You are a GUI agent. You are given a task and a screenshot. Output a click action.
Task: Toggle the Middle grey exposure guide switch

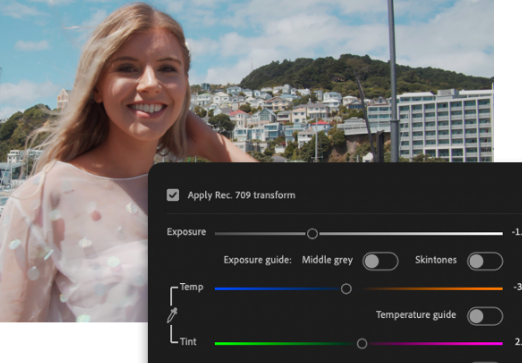click(x=380, y=261)
